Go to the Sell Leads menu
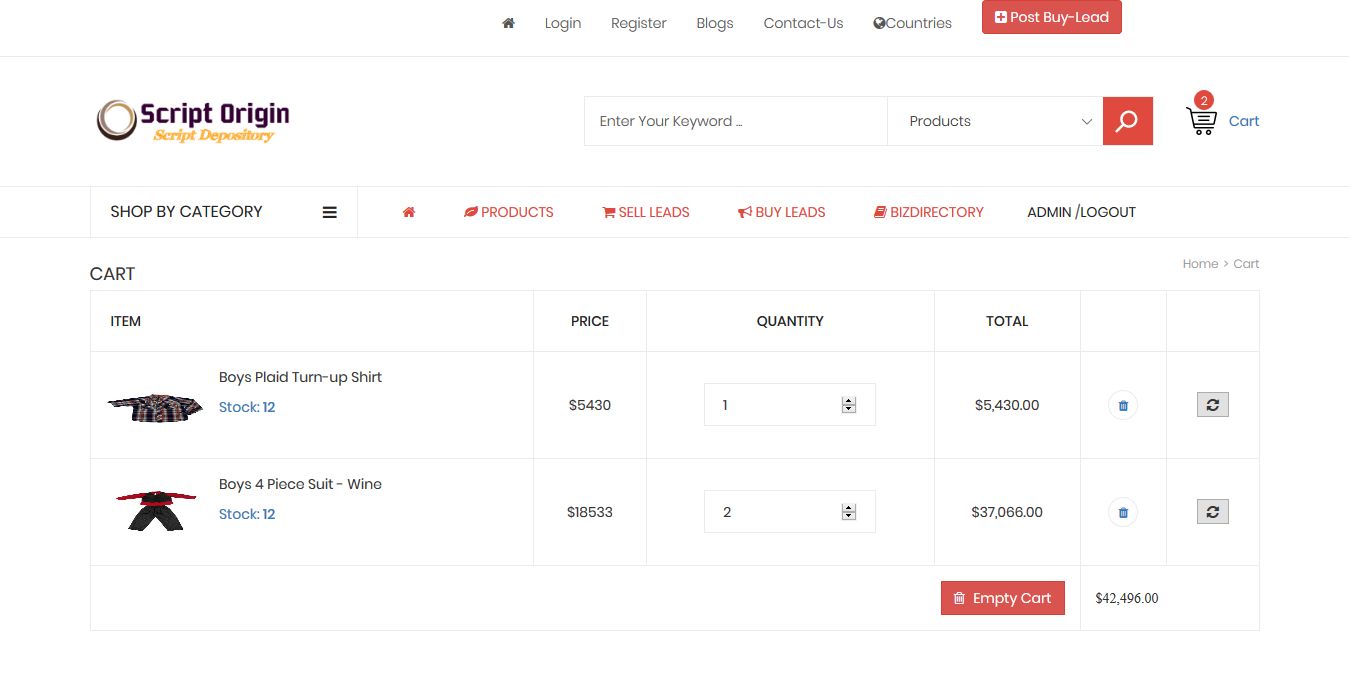 click(x=646, y=212)
